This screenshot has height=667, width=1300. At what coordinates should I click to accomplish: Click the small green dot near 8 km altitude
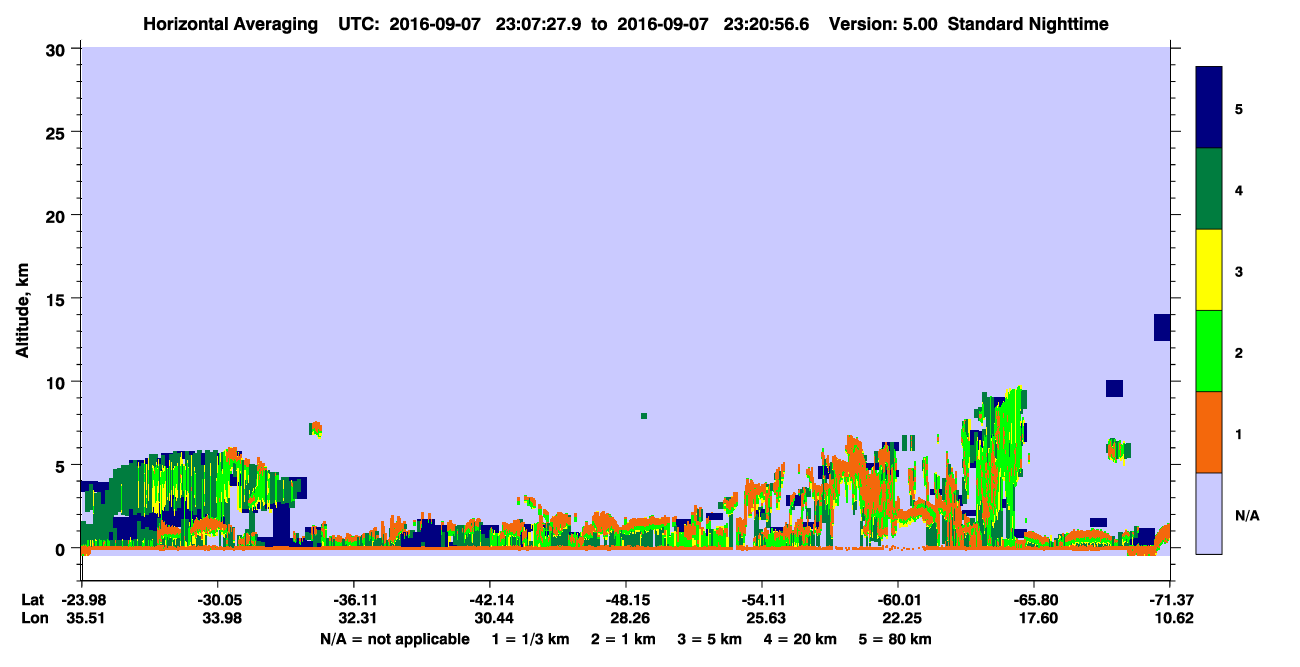tap(644, 416)
